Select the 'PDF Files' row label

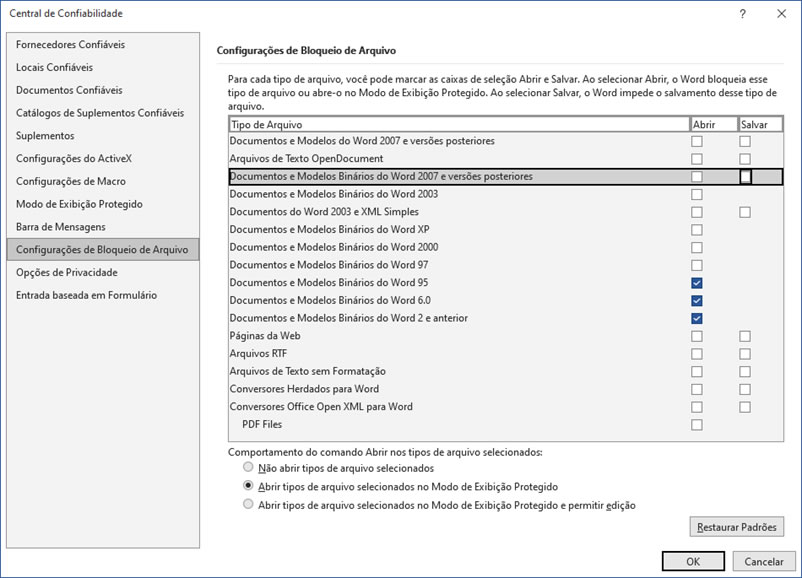pos(262,425)
